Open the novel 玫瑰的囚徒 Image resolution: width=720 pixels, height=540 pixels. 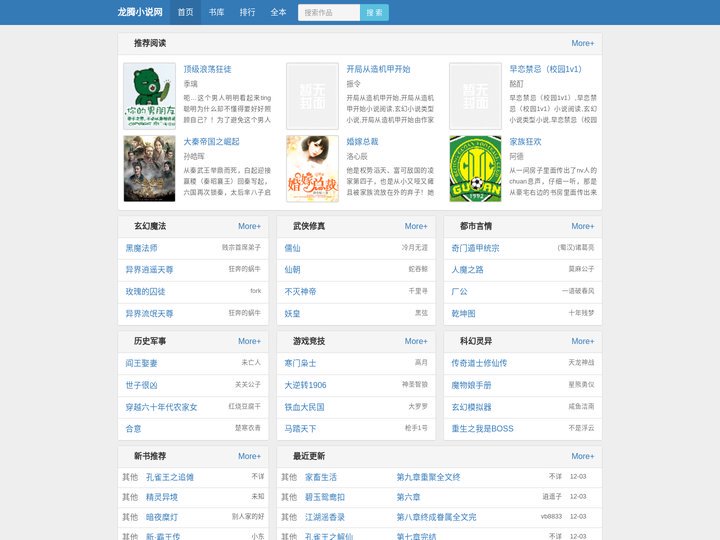145,292
